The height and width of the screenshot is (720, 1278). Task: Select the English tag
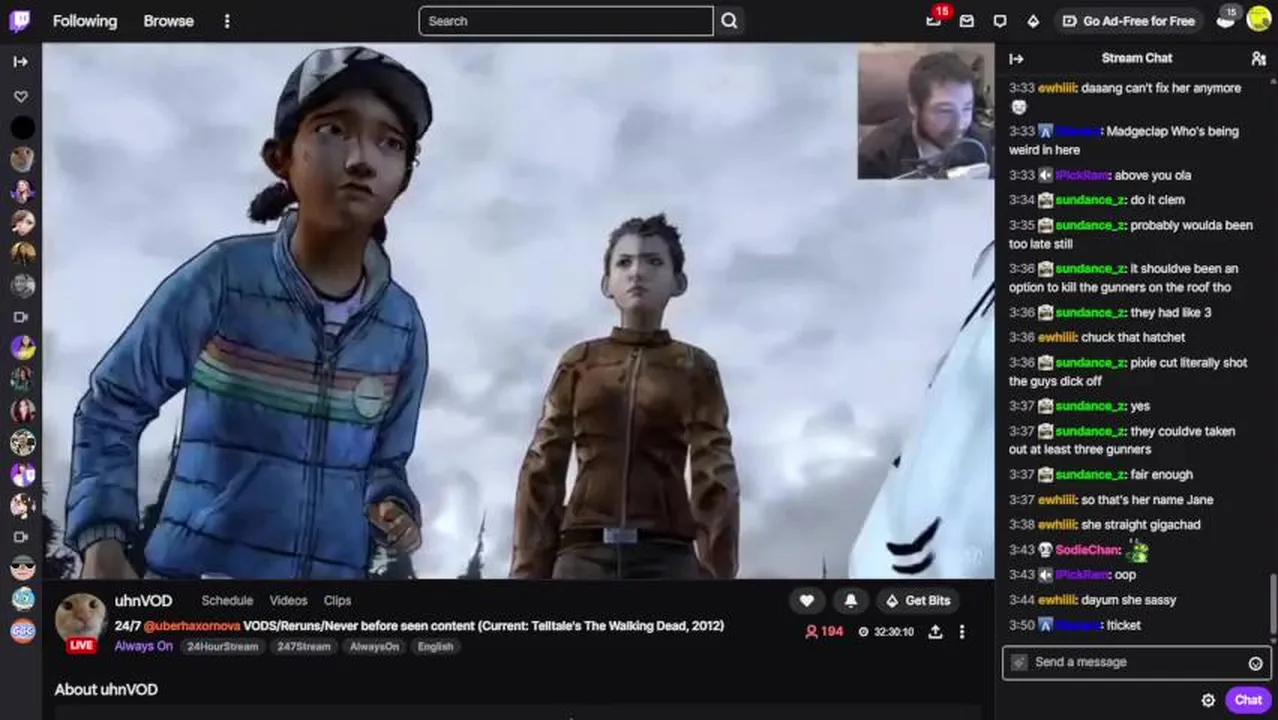(x=435, y=647)
